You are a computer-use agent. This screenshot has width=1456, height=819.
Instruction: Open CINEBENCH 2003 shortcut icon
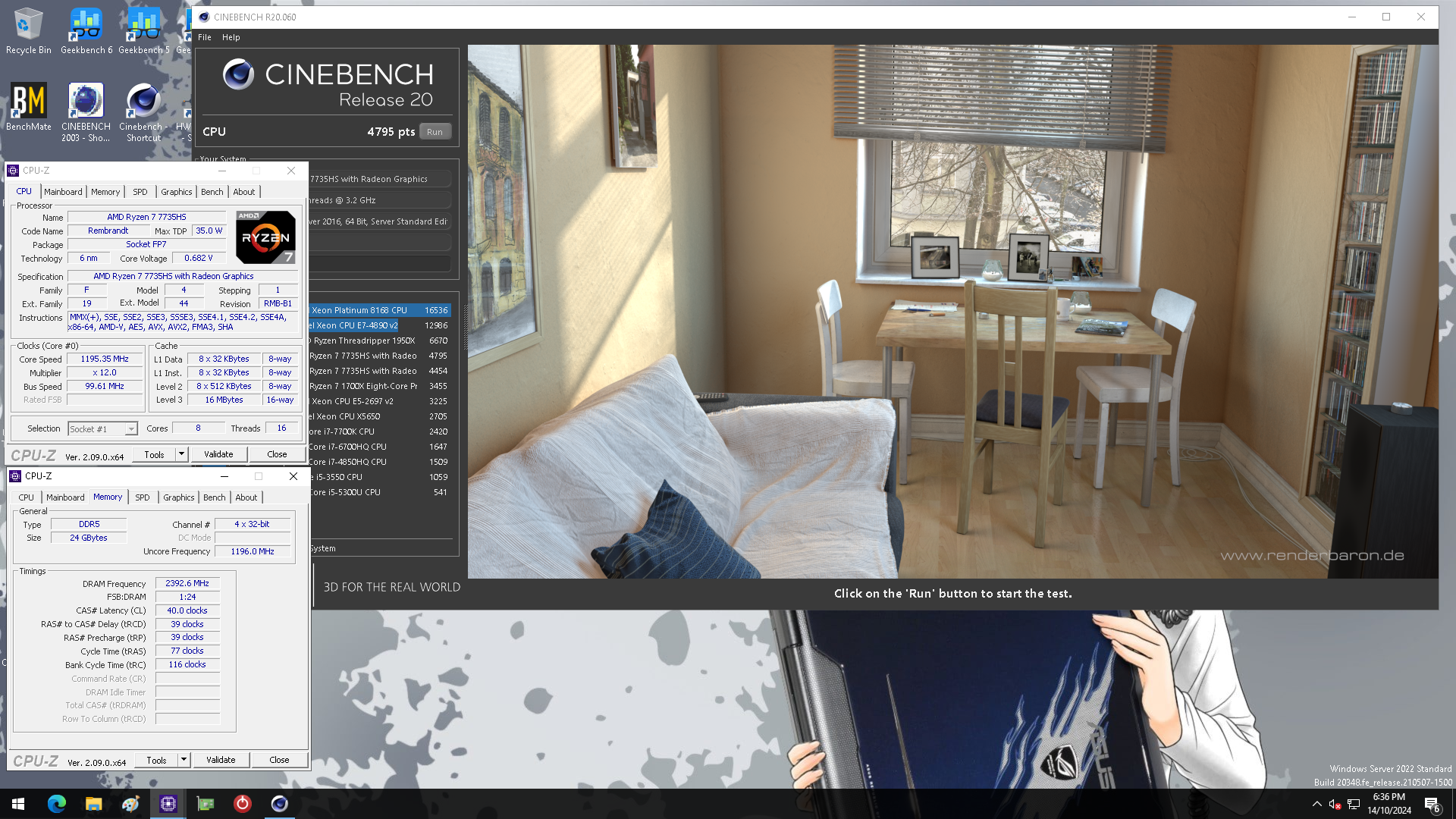pyautogui.click(x=86, y=112)
